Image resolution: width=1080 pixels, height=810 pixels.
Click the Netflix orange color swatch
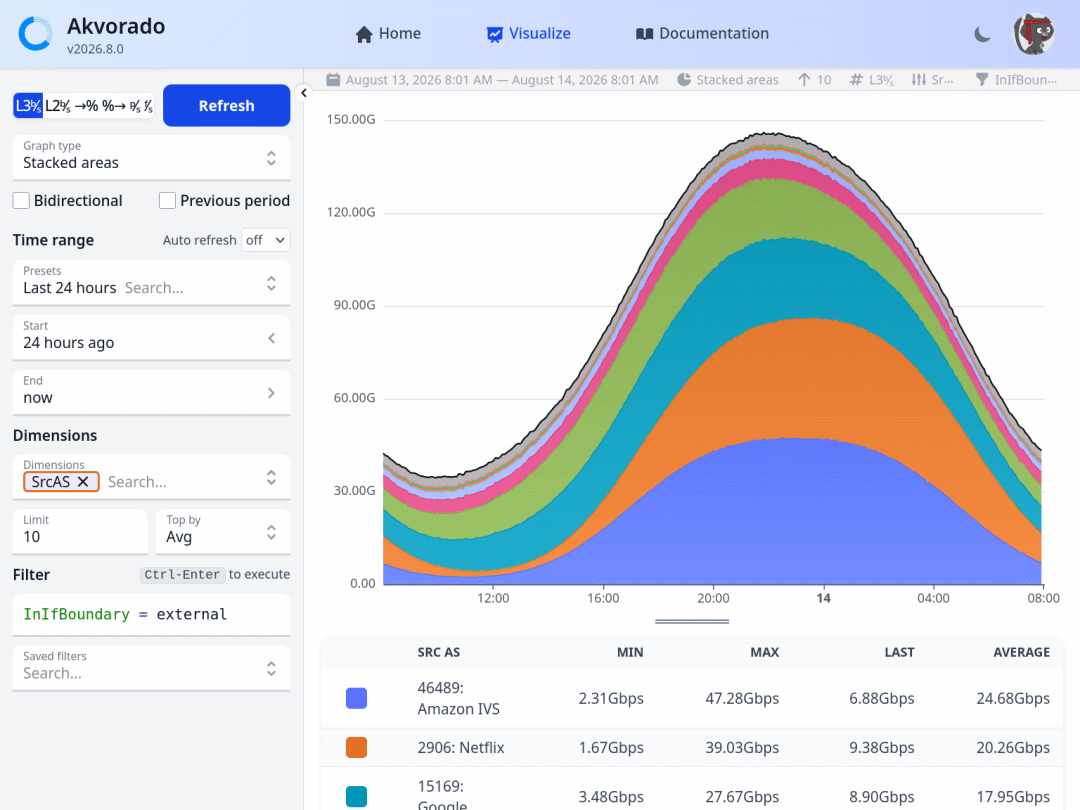[356, 747]
